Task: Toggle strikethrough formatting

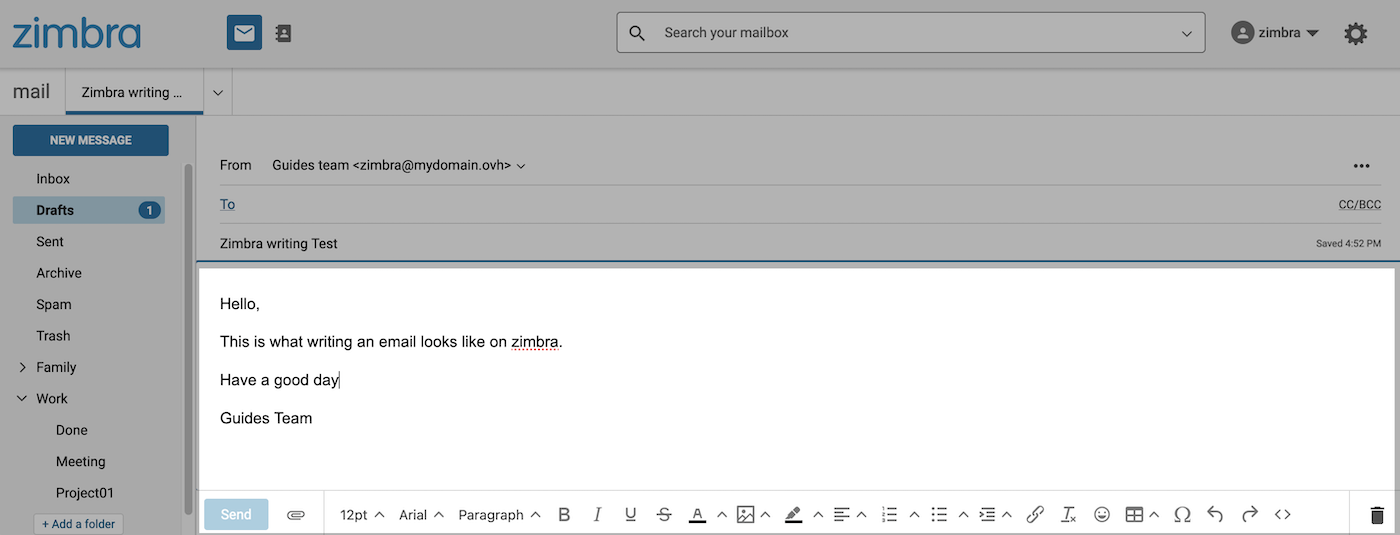Action: coord(664,515)
